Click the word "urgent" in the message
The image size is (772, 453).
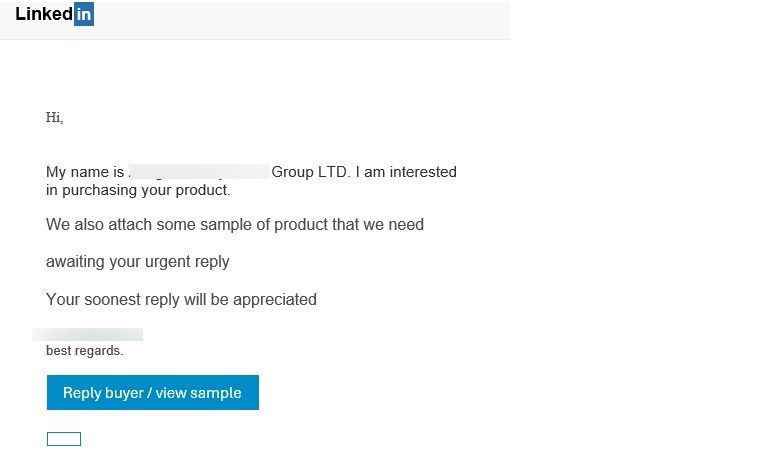point(169,262)
